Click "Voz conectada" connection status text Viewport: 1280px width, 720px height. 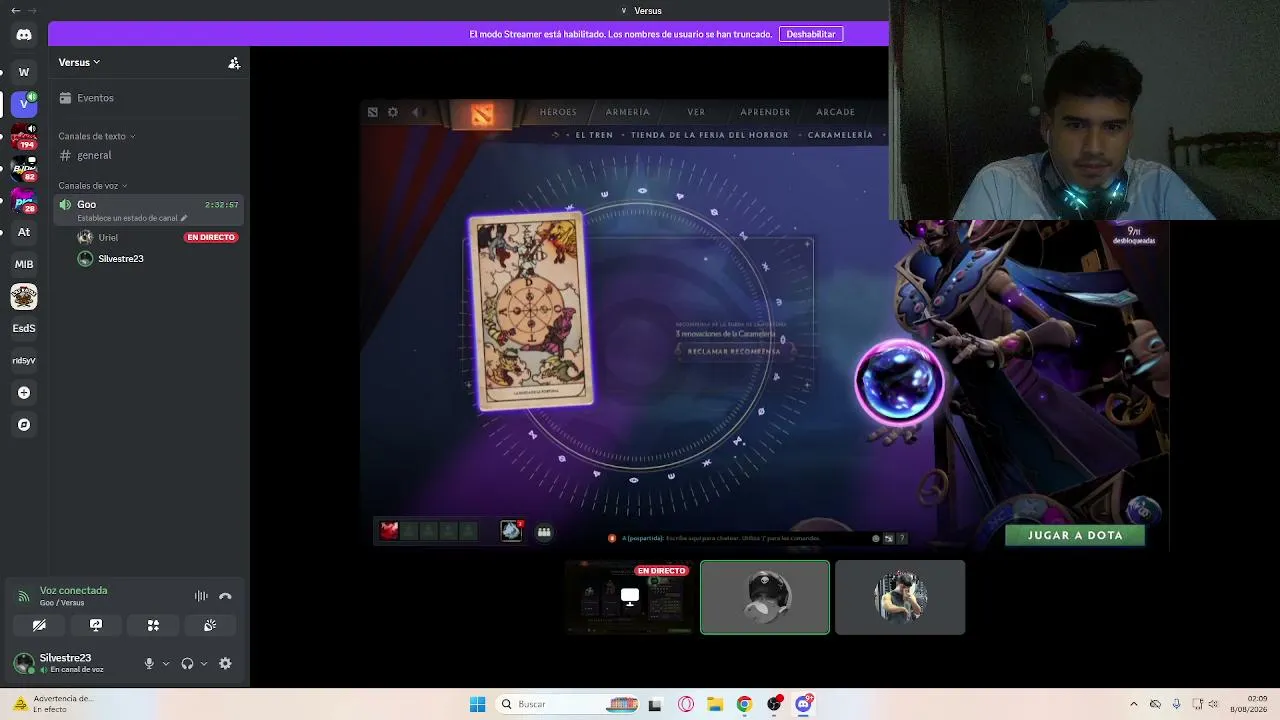click(73, 590)
